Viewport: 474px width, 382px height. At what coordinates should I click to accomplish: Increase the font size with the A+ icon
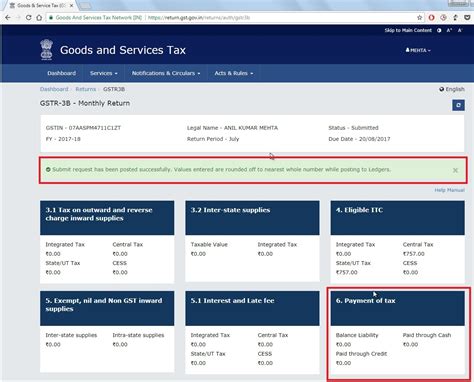[x=449, y=30]
